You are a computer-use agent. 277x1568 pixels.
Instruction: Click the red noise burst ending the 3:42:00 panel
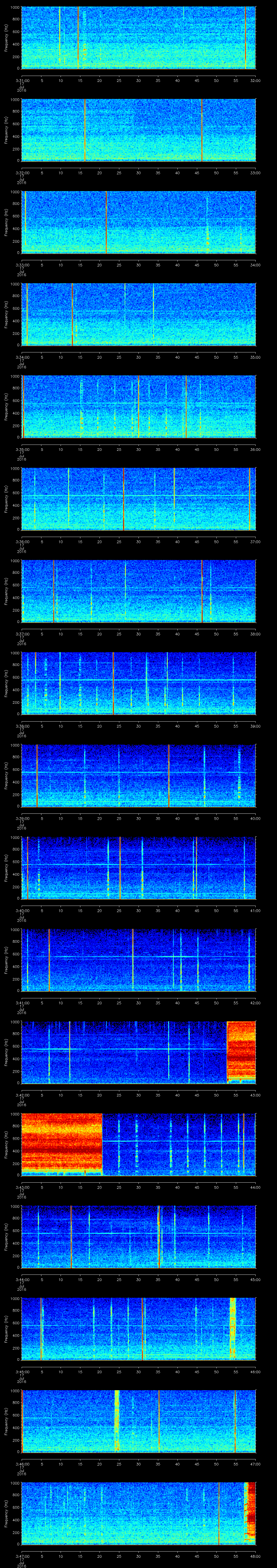[x=241, y=1052]
